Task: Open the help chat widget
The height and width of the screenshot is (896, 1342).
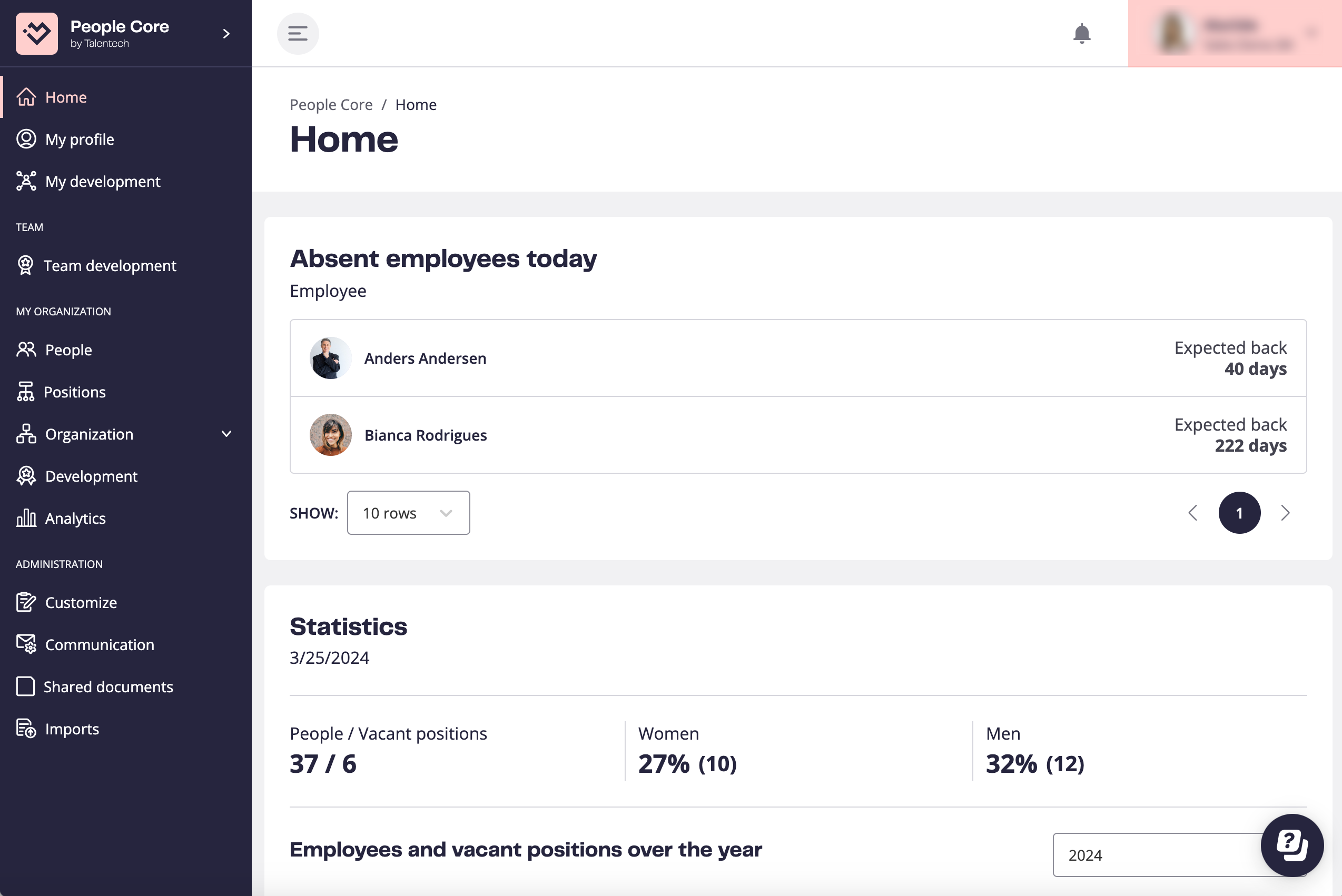Action: 1292,844
